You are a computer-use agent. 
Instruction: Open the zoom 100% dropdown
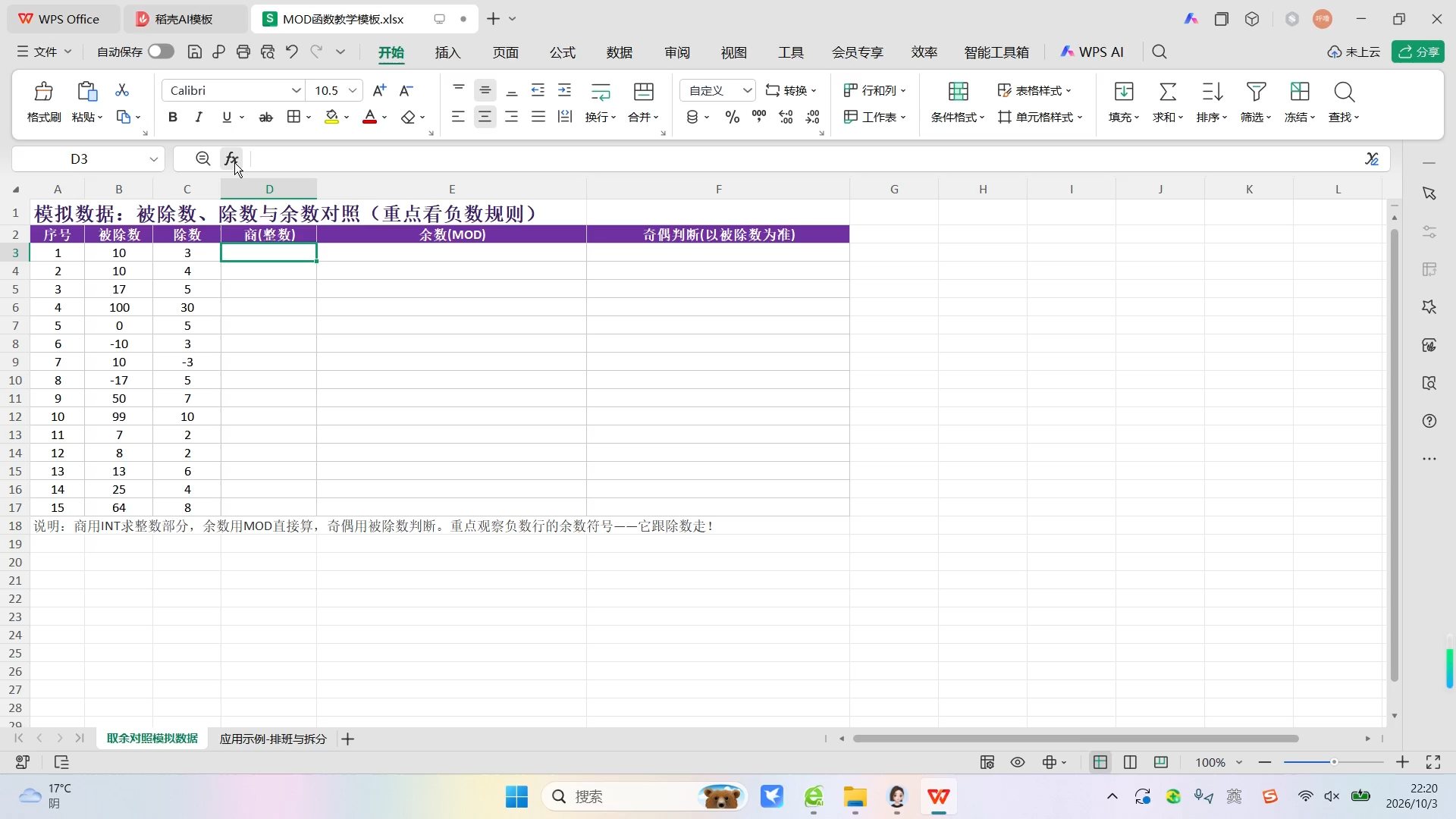(x=1239, y=762)
